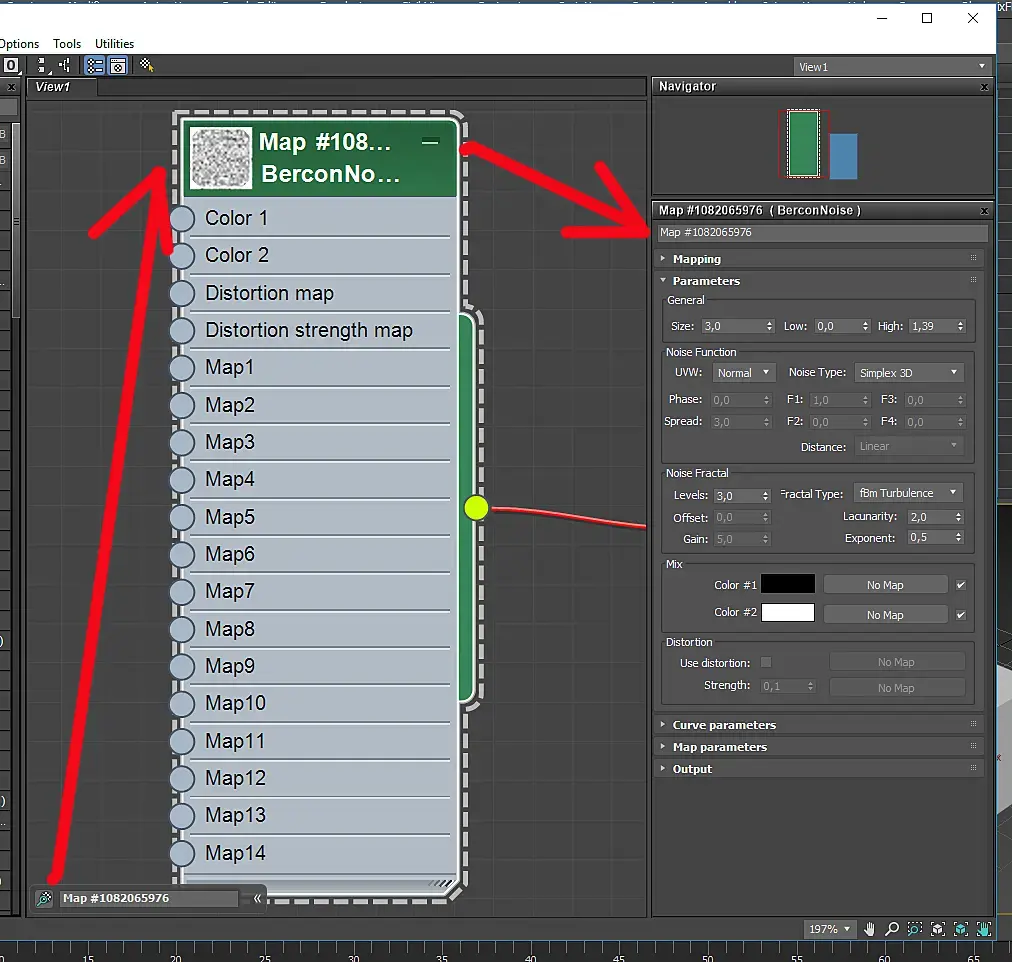Click the Map14 input socket
1012x962 pixels.
pyautogui.click(x=182, y=853)
